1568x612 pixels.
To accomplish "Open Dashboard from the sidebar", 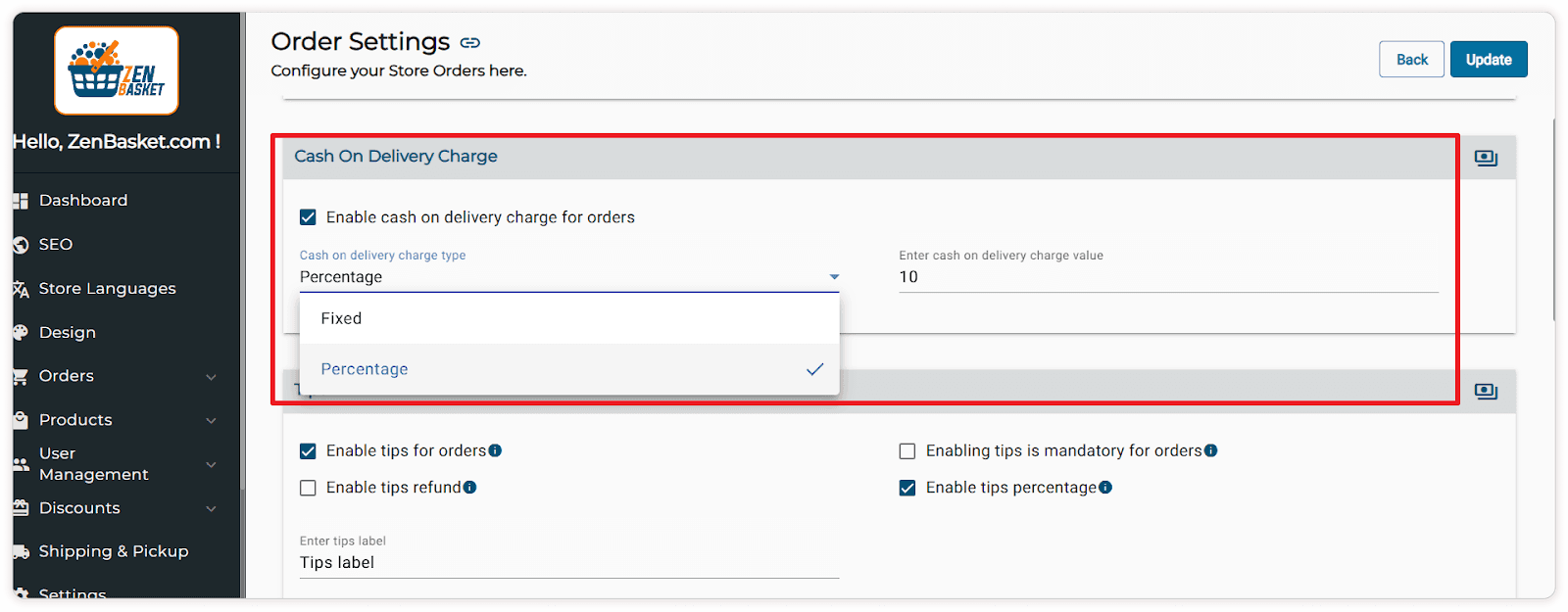I will pyautogui.click(x=83, y=201).
